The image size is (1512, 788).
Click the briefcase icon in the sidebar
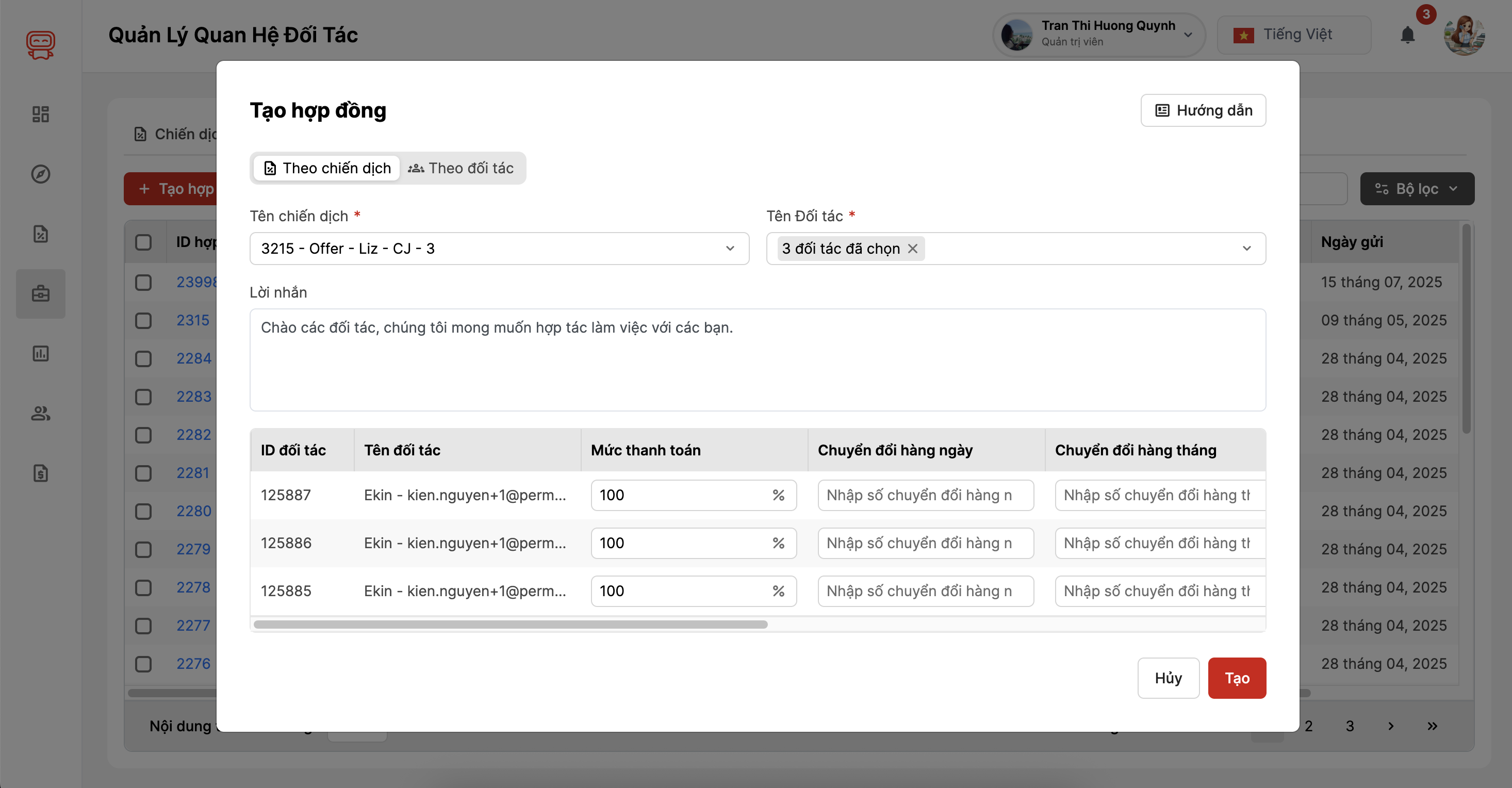(x=41, y=293)
